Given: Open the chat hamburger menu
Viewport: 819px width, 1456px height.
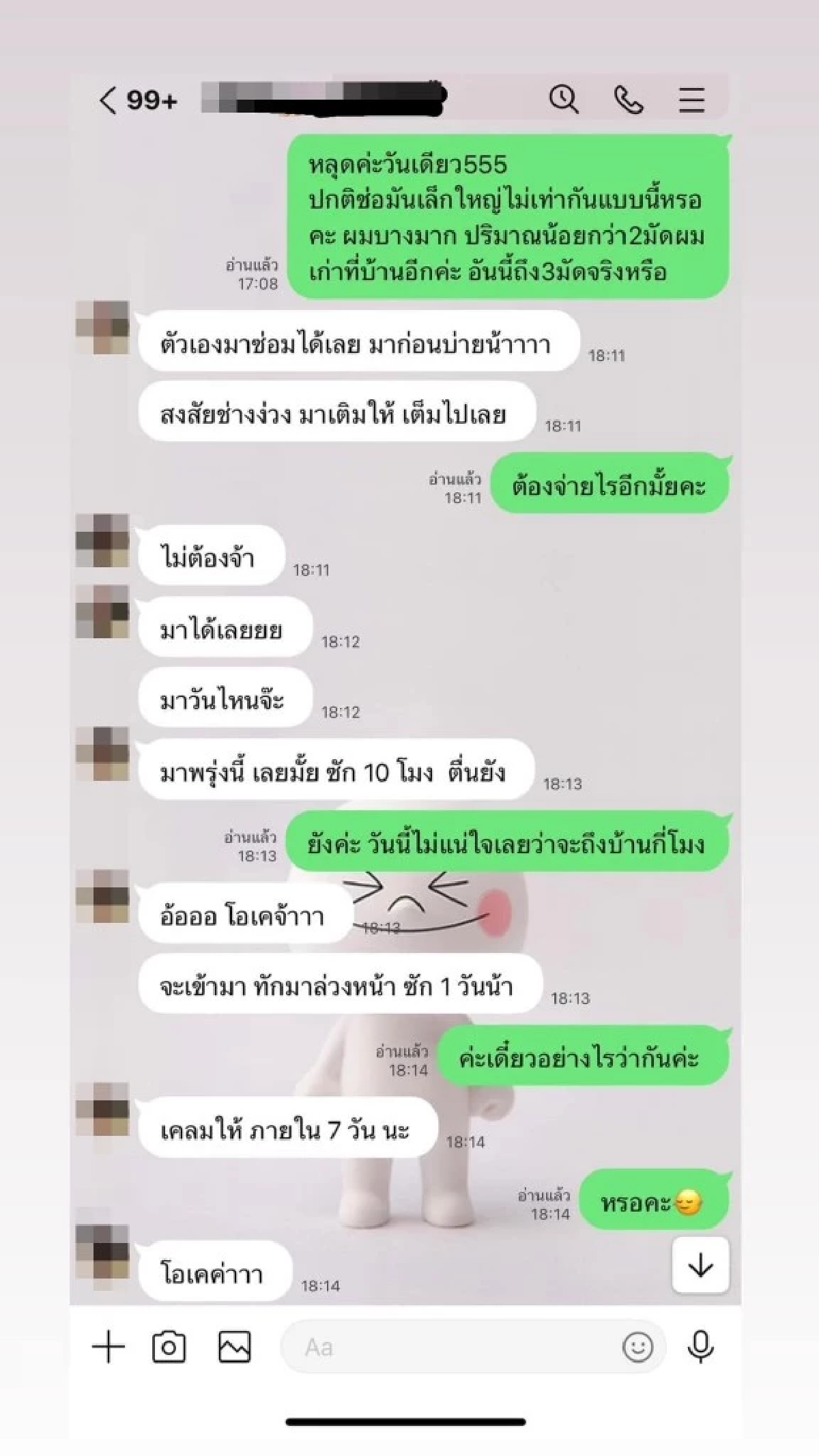Looking at the screenshot, I should (691, 100).
